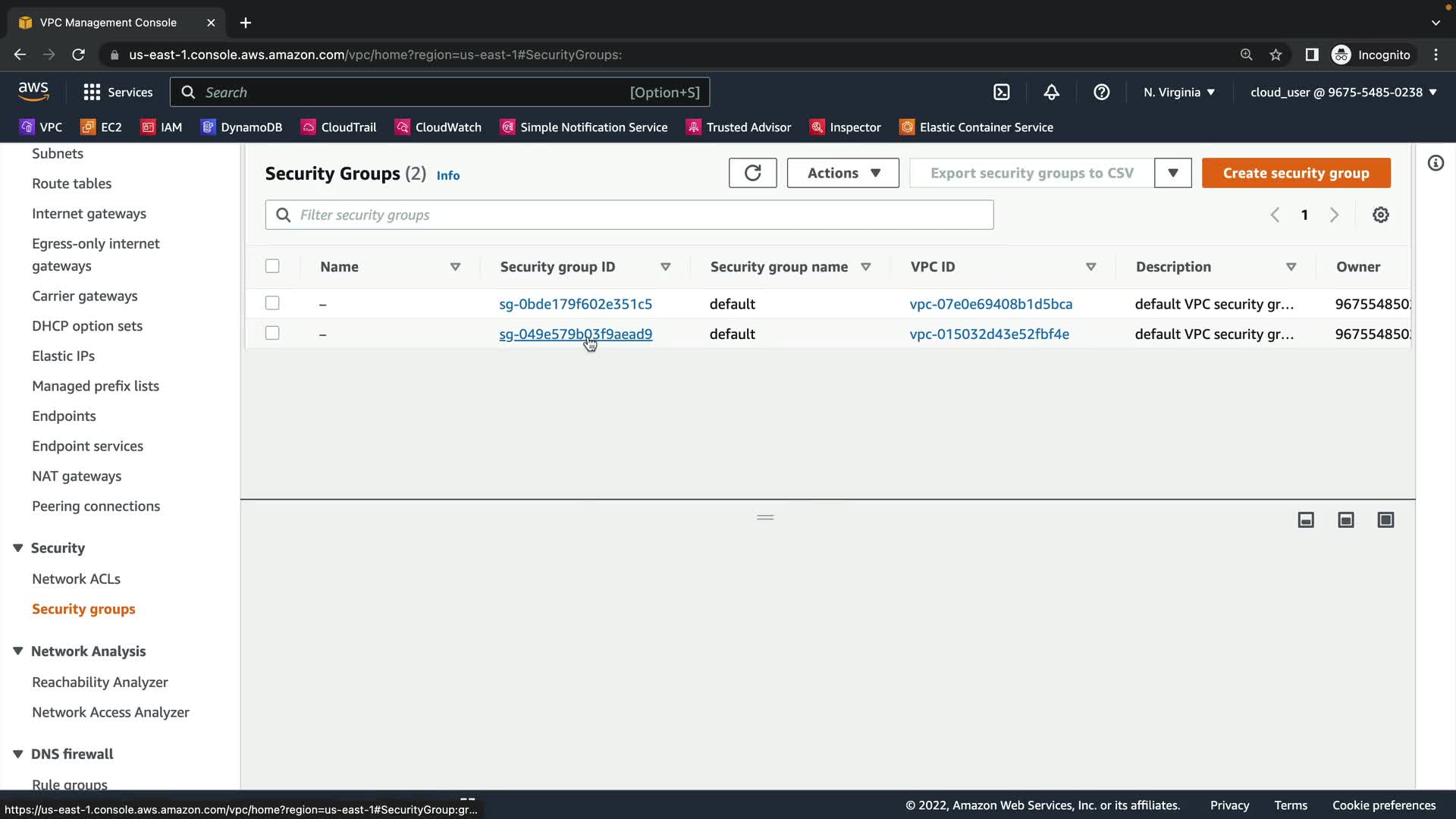The image size is (1456, 819).
Task: Open AWS CloudShell terminal icon
Action: (1002, 93)
